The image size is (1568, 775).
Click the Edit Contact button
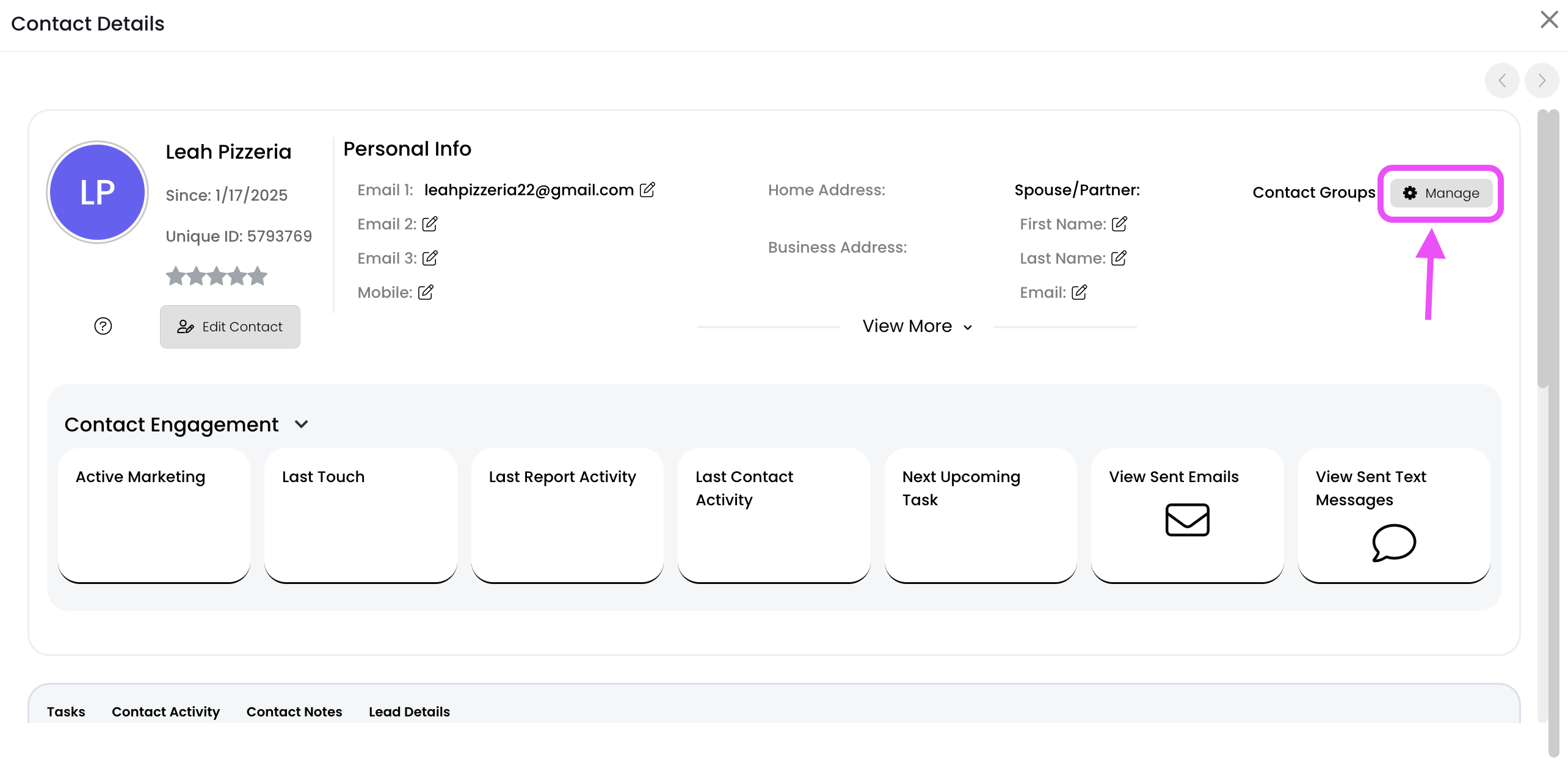(x=230, y=326)
